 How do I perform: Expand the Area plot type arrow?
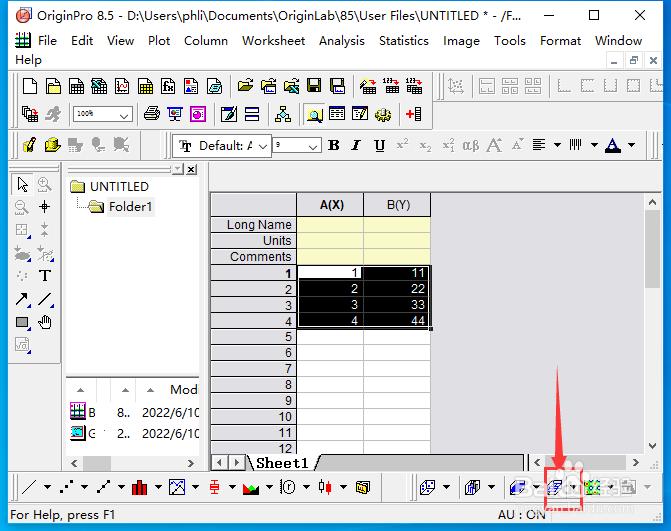tap(269, 487)
